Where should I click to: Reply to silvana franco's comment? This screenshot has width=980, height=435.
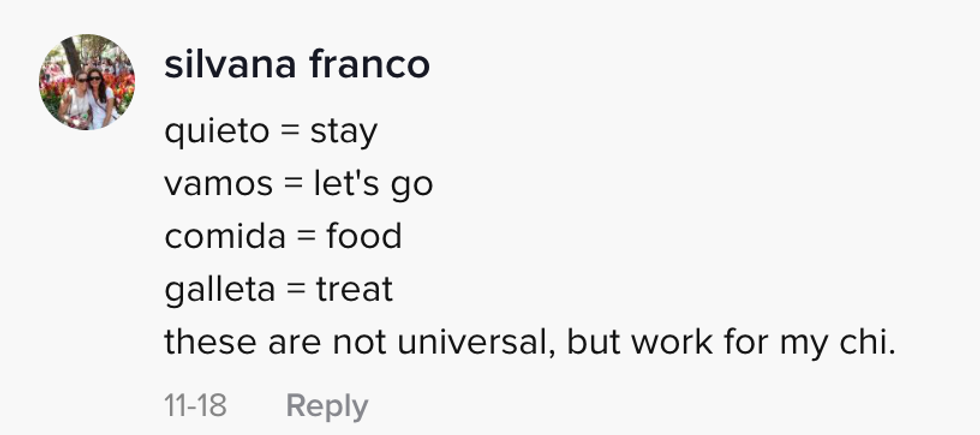[327, 405]
